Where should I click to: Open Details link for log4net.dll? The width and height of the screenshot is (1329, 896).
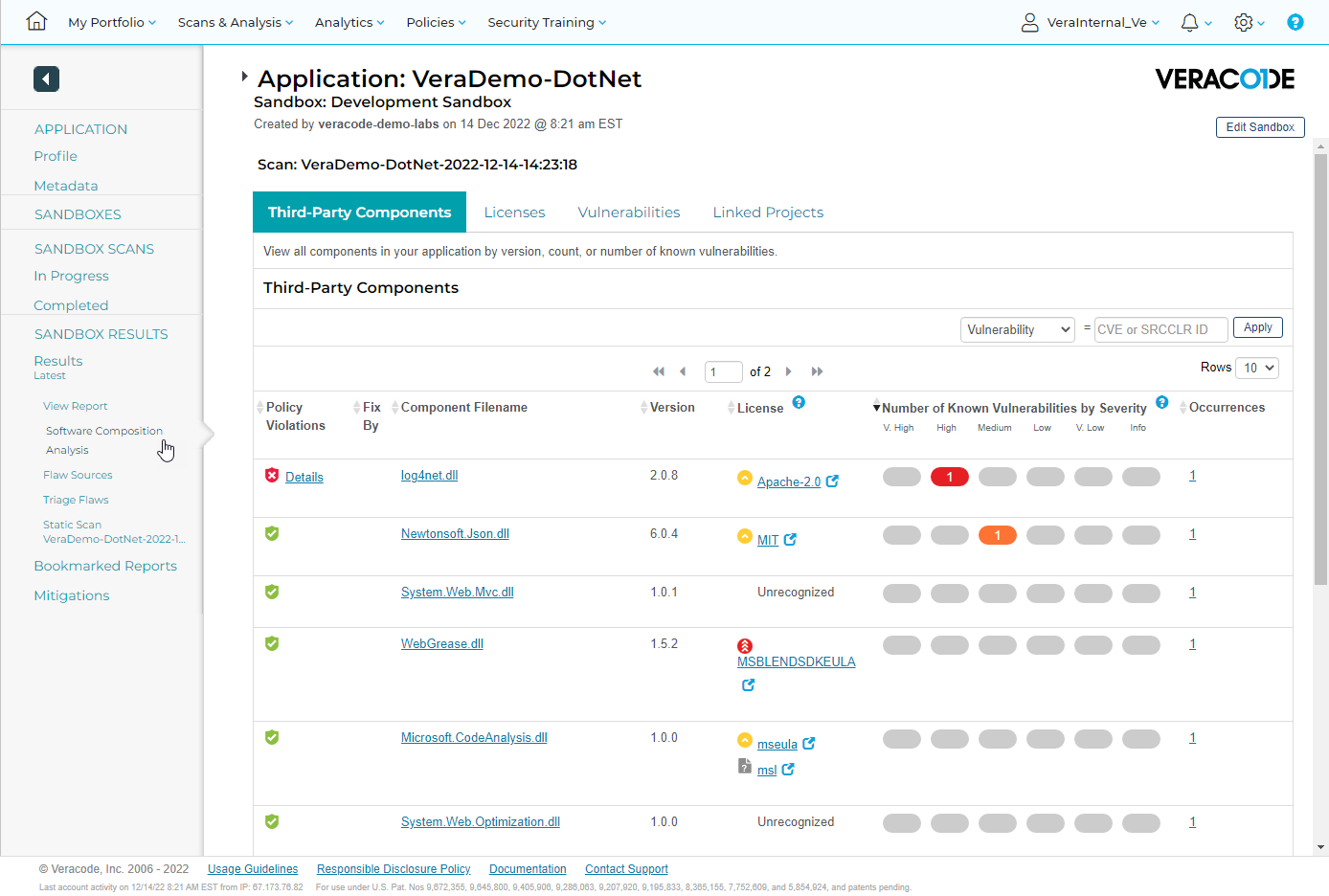304,477
